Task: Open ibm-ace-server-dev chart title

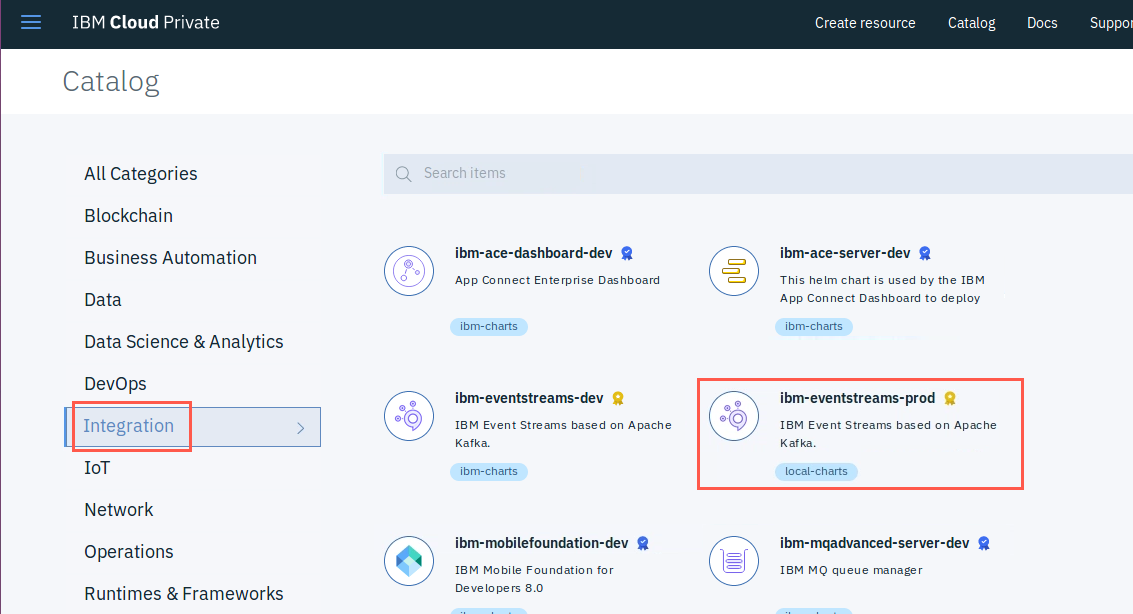Action: [x=845, y=254]
